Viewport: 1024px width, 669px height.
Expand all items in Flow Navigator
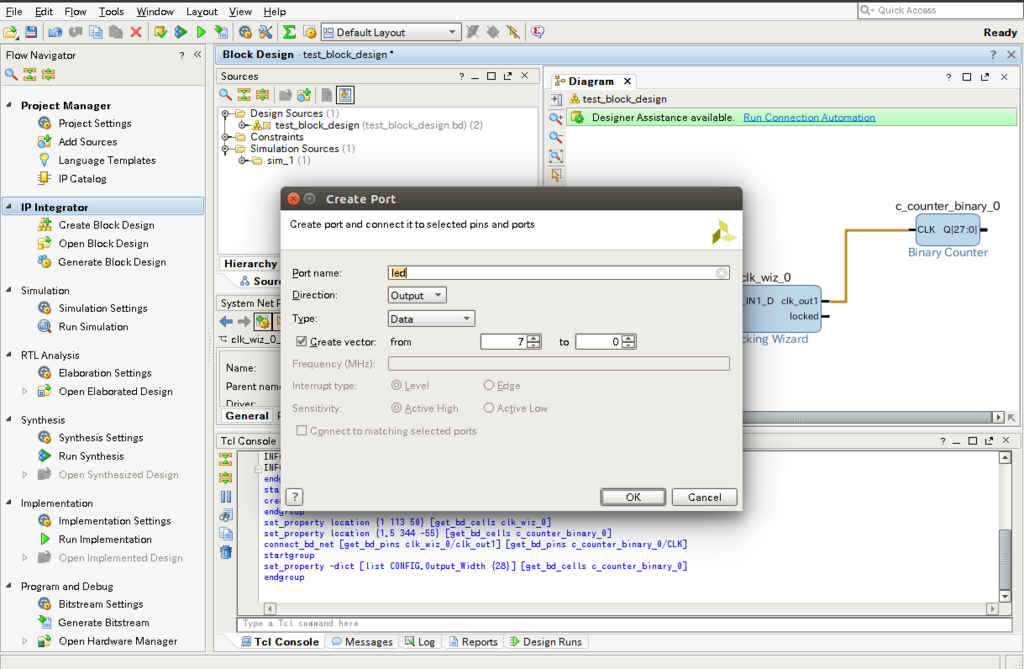pos(48,74)
